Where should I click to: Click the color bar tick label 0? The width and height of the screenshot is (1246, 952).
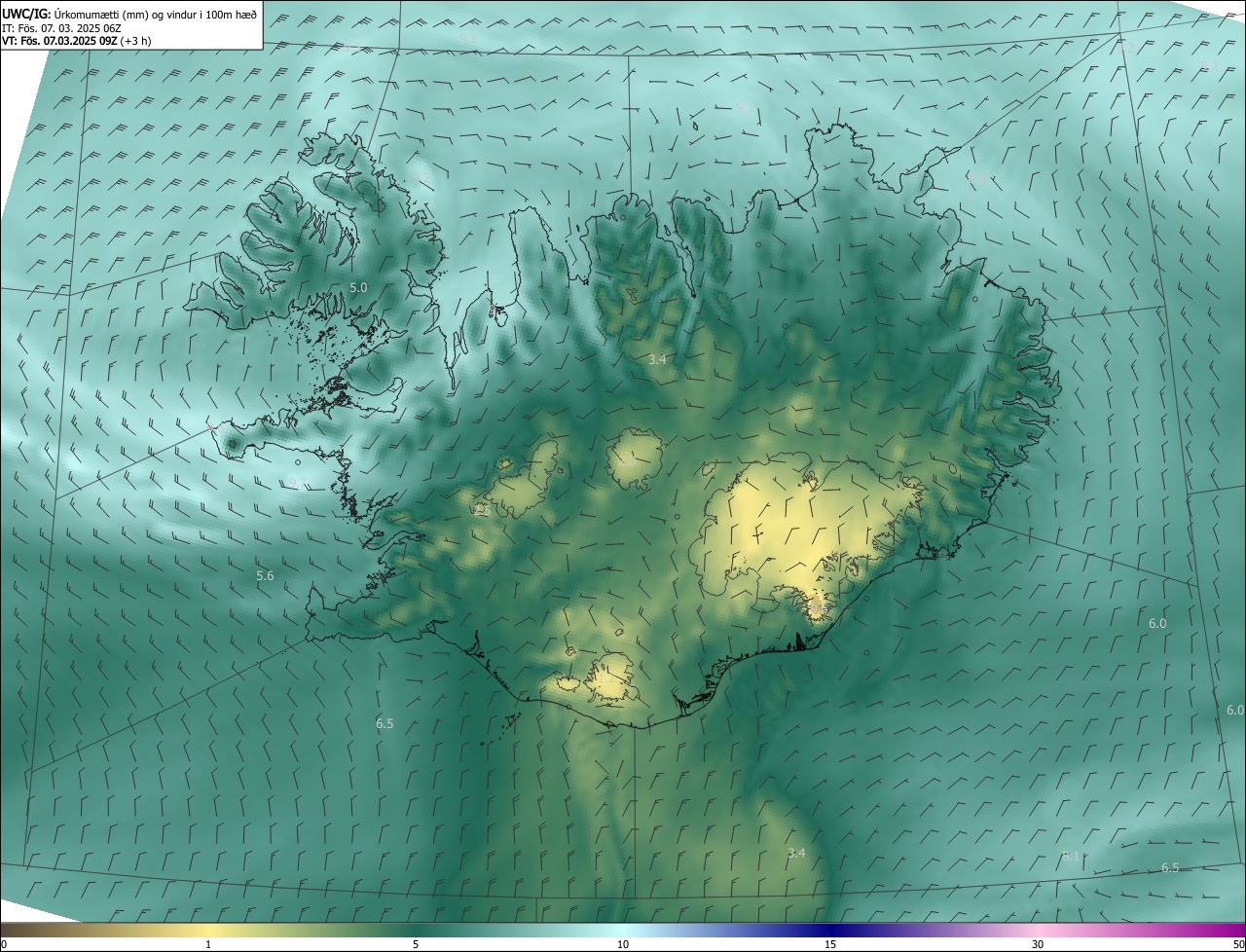(x=4, y=944)
